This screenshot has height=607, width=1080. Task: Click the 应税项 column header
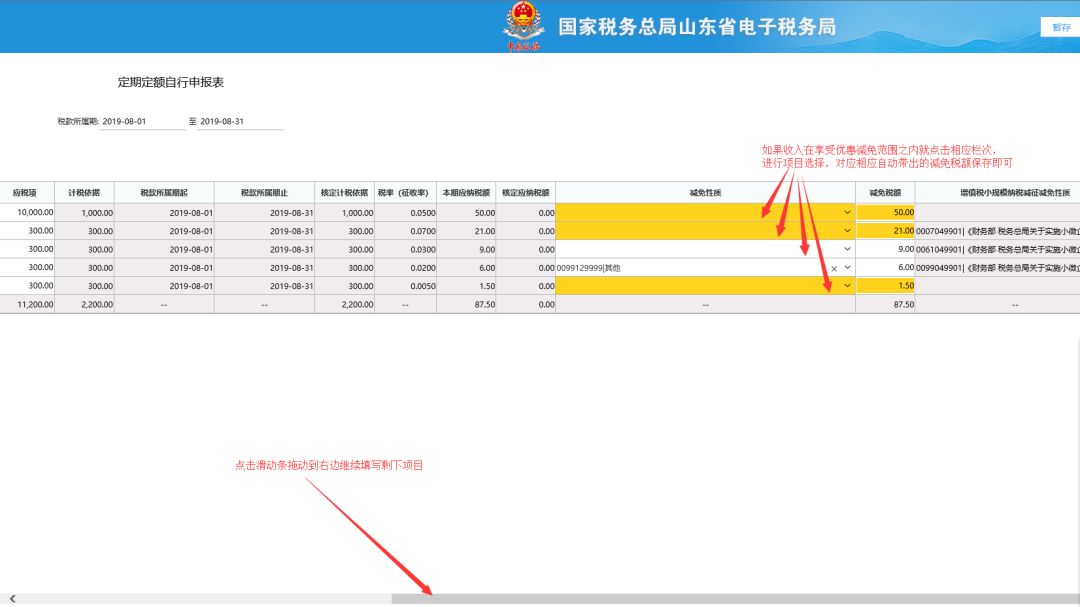coord(27,193)
